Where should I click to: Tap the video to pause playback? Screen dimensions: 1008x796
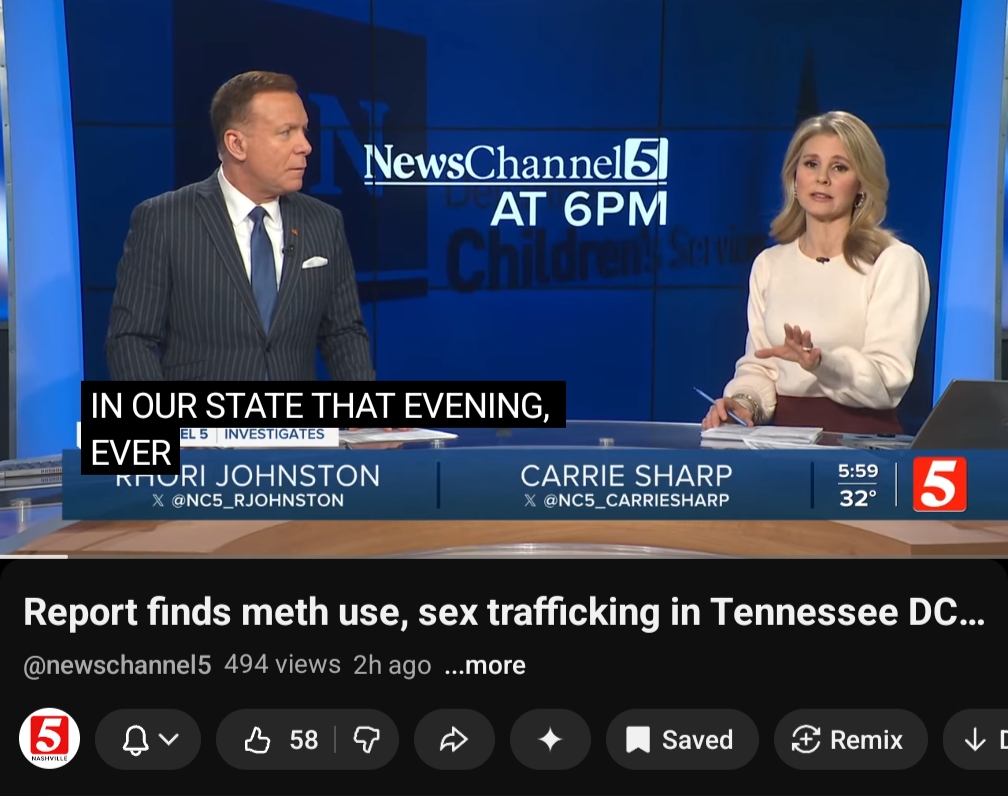pos(504,278)
